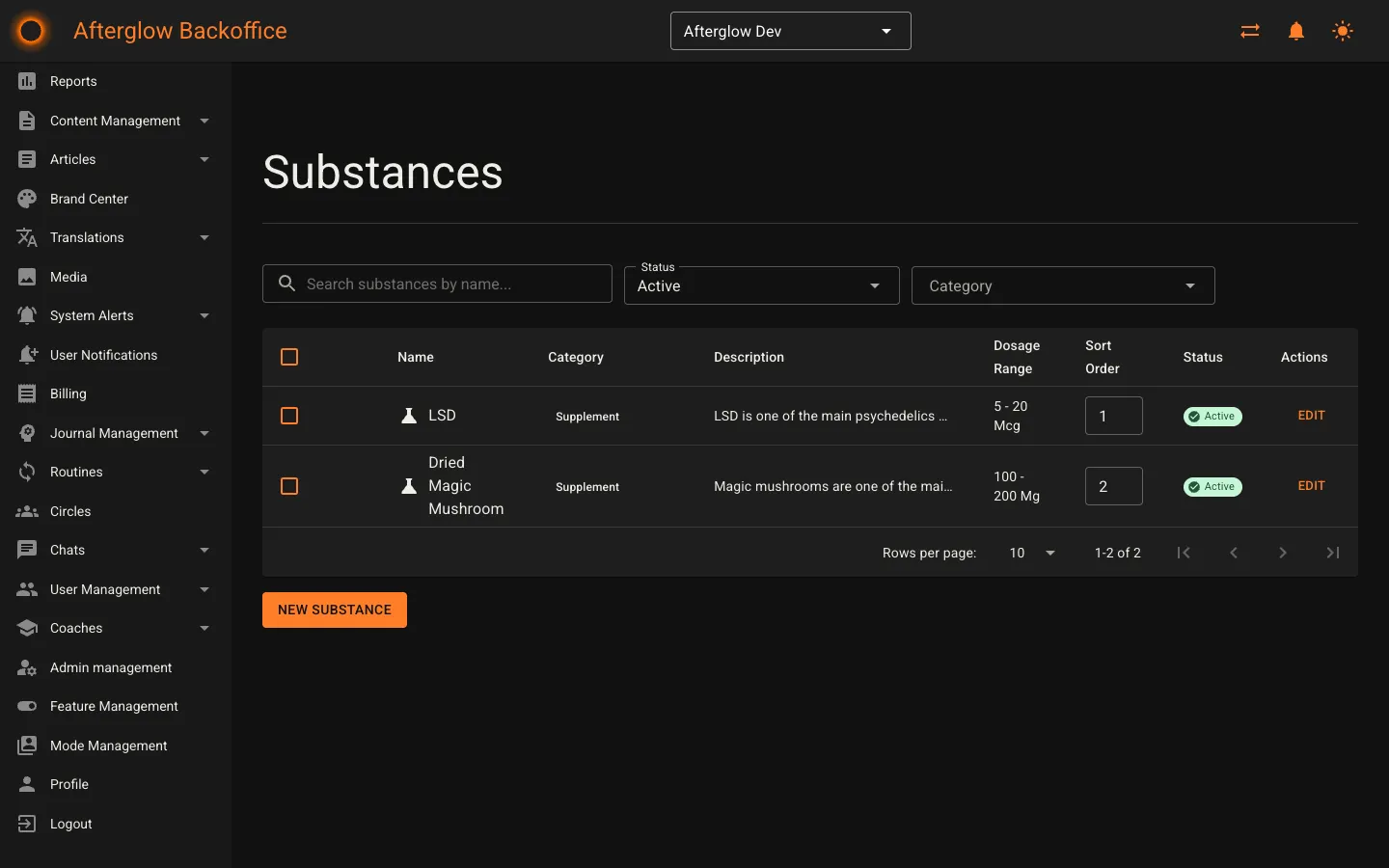Screen dimensions: 1389x868
Task: Select the flask icon next to LSD
Action: pyautogui.click(x=408, y=416)
